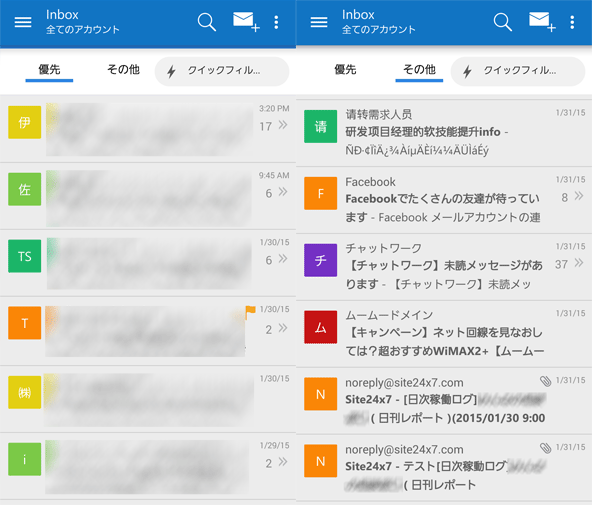Image resolution: width=592 pixels, height=505 pixels.
Task: Open 研发项目经理的软技能提升info email
Action: (x=444, y=133)
